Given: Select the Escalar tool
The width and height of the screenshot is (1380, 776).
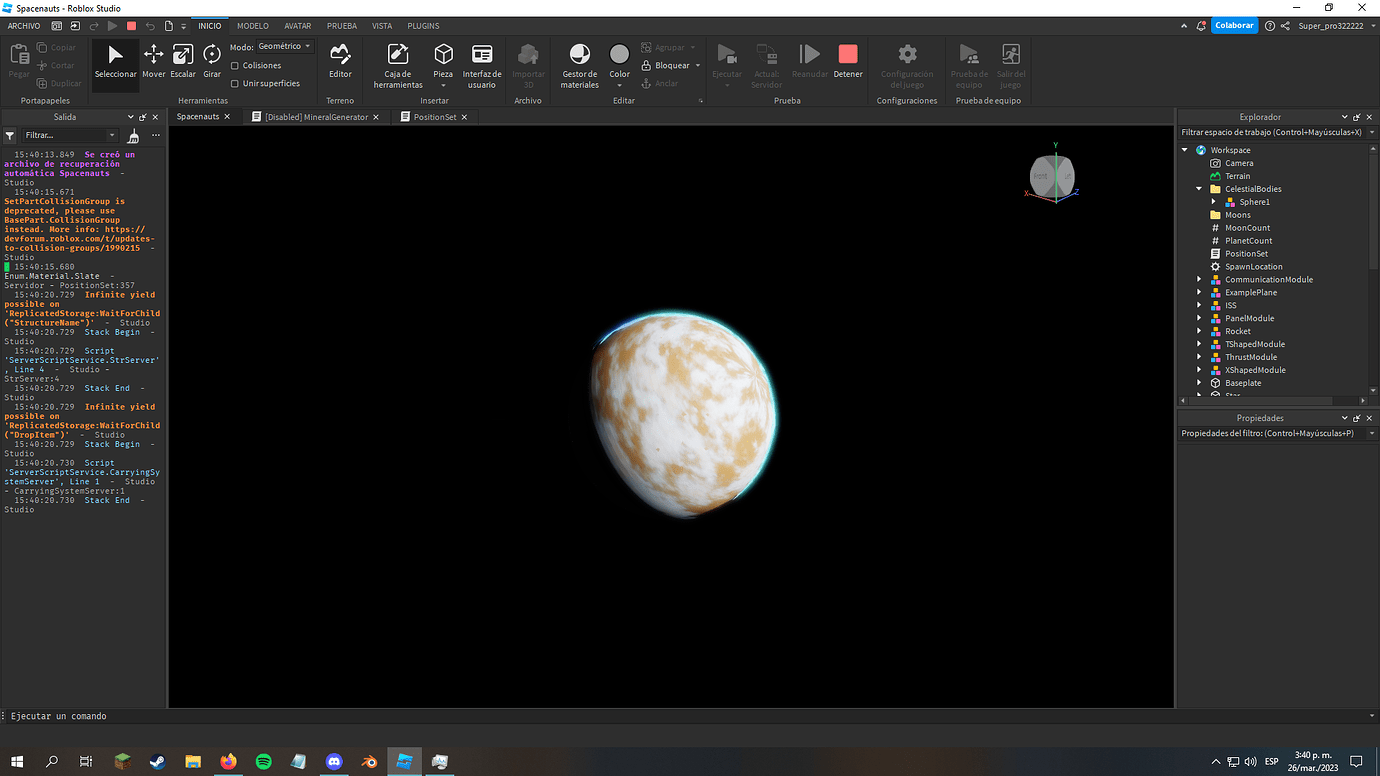Looking at the screenshot, I should pos(183,62).
